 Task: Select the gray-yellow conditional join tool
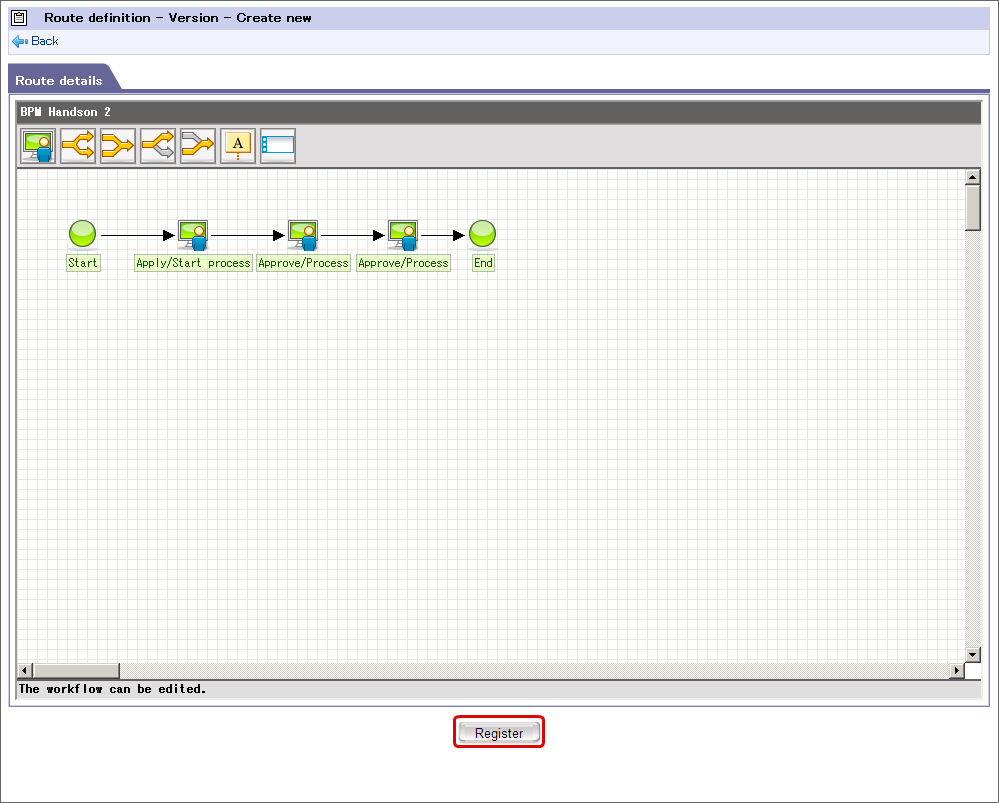click(x=198, y=146)
